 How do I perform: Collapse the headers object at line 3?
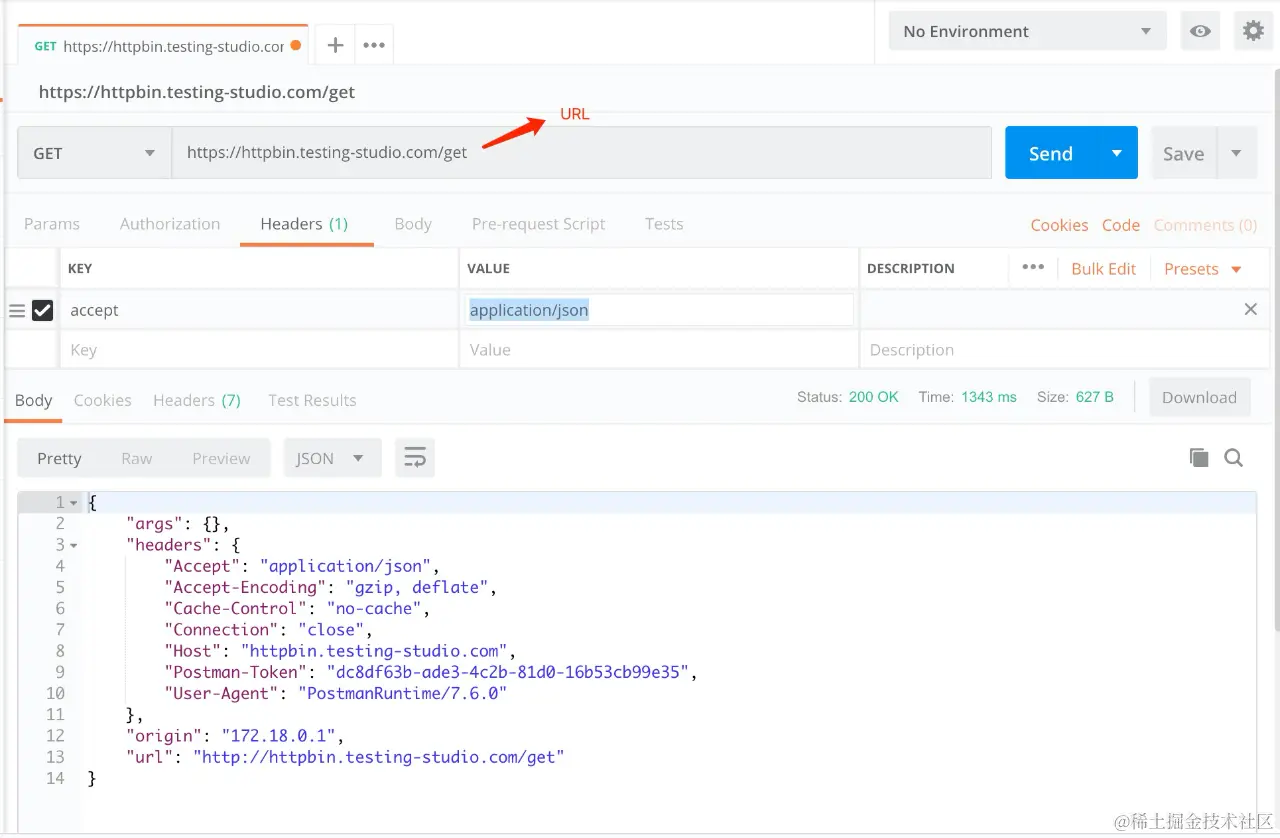click(x=74, y=545)
